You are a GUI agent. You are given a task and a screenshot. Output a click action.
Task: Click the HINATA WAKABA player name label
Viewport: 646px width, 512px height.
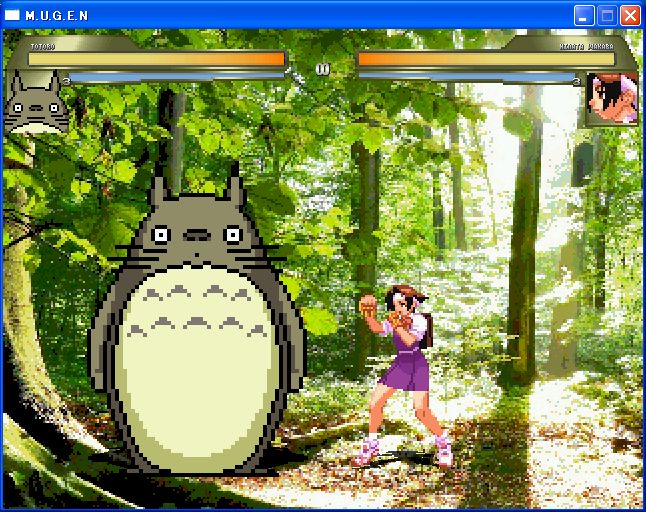coord(587,47)
